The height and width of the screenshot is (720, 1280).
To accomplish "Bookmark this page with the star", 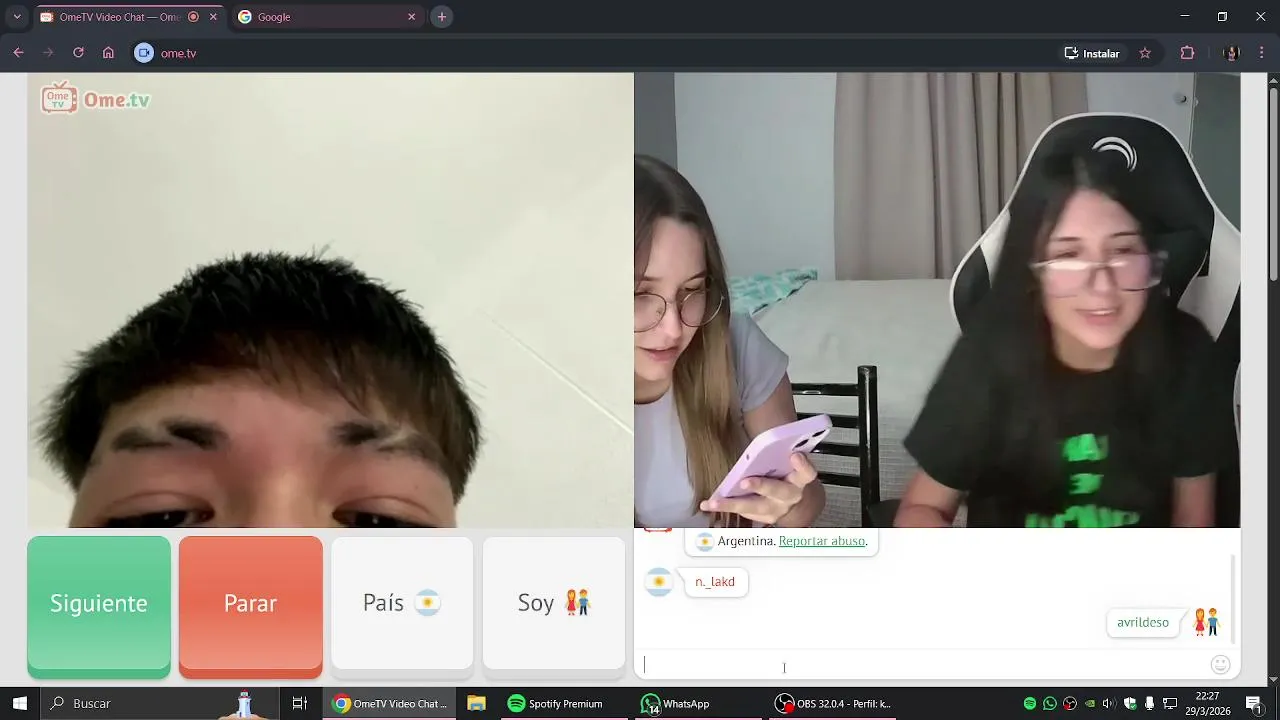I will click(x=1145, y=53).
